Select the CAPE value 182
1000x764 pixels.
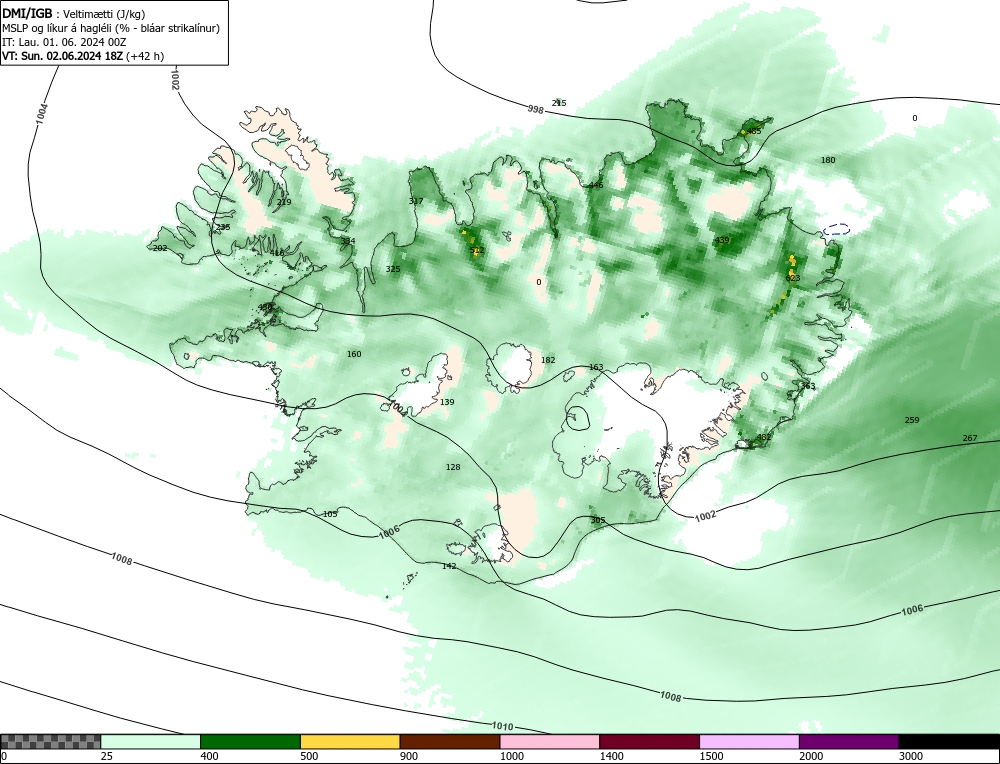pos(548,360)
